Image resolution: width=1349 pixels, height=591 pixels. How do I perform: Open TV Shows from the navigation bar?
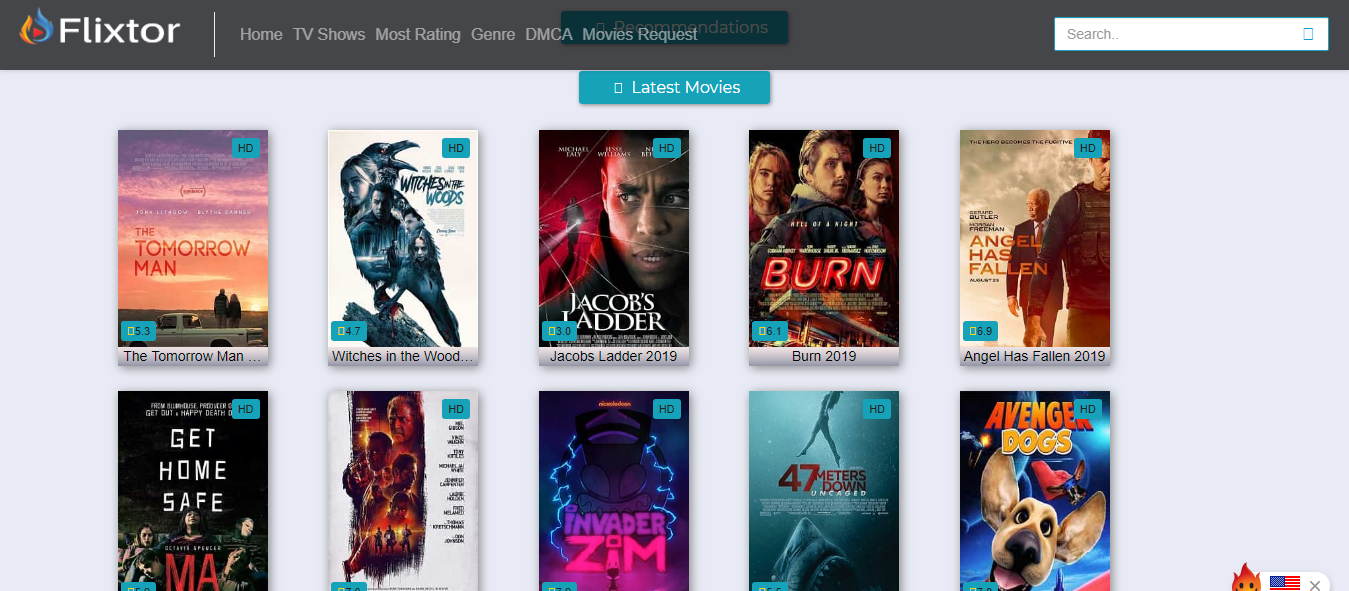pos(329,35)
